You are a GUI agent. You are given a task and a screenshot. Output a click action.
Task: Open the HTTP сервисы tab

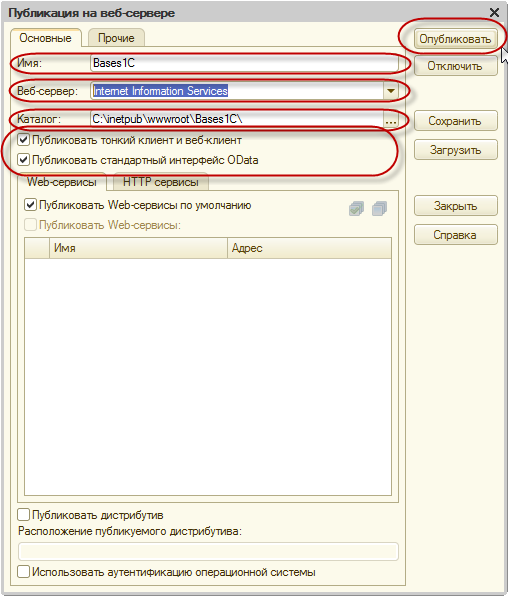click(x=160, y=182)
